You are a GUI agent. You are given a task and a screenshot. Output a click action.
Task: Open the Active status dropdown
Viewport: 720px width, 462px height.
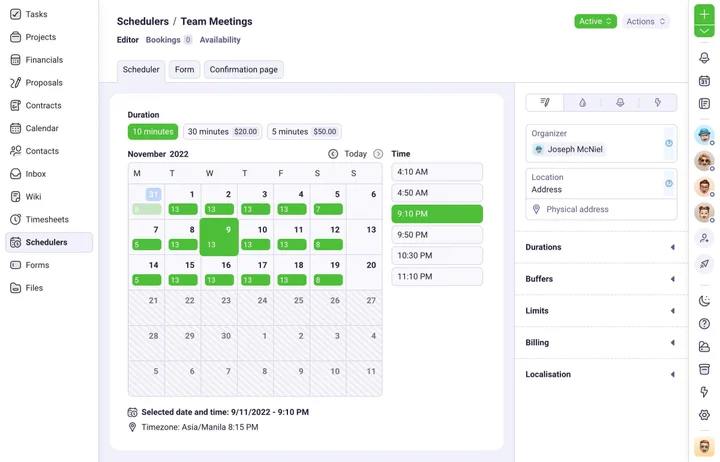click(x=595, y=21)
